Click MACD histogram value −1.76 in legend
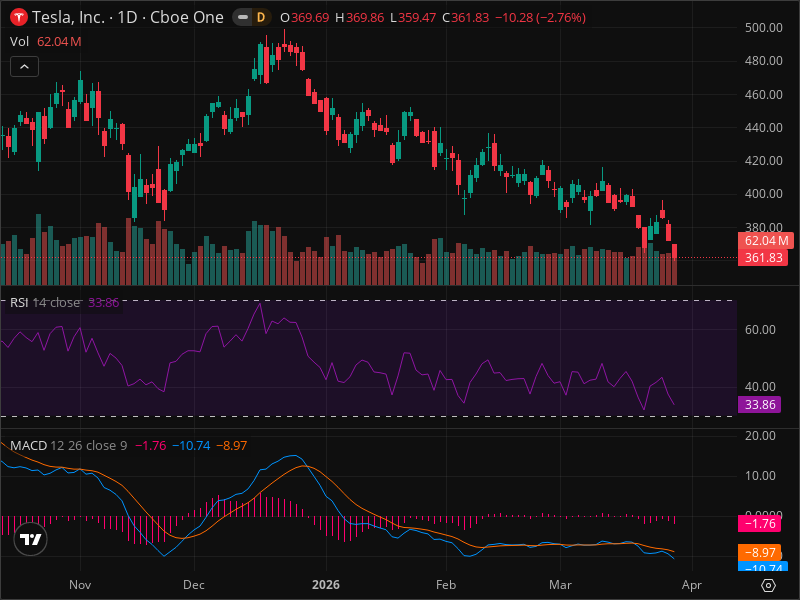The image size is (800, 600). click(151, 445)
